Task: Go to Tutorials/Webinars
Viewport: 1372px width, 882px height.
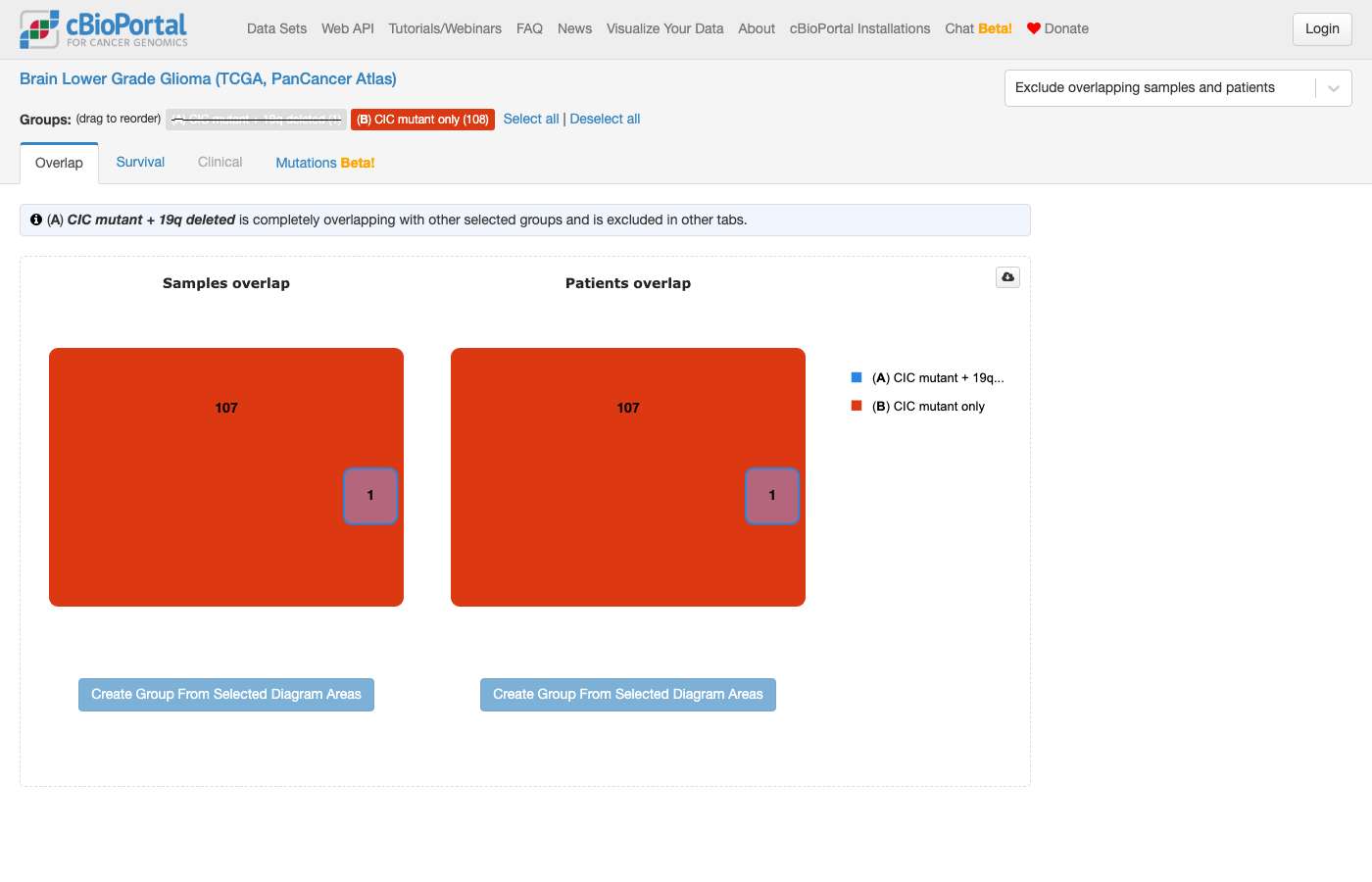Action: (445, 28)
